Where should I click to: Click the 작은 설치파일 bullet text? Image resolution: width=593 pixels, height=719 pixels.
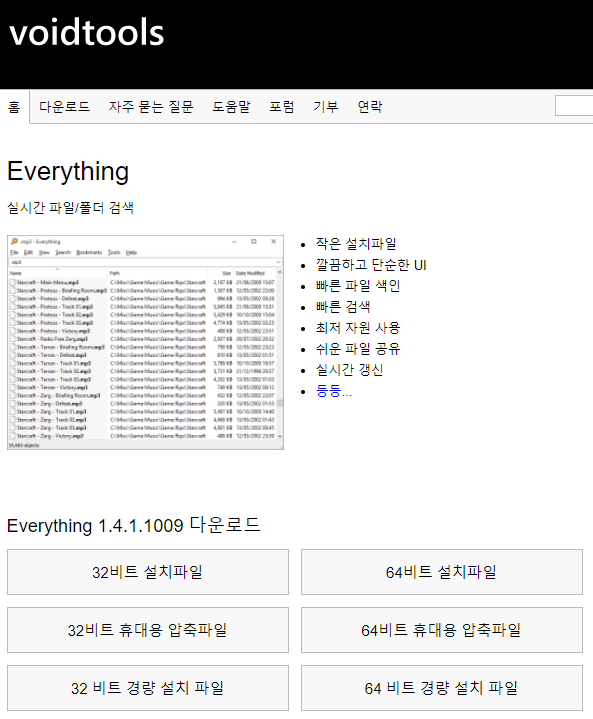click(356, 243)
